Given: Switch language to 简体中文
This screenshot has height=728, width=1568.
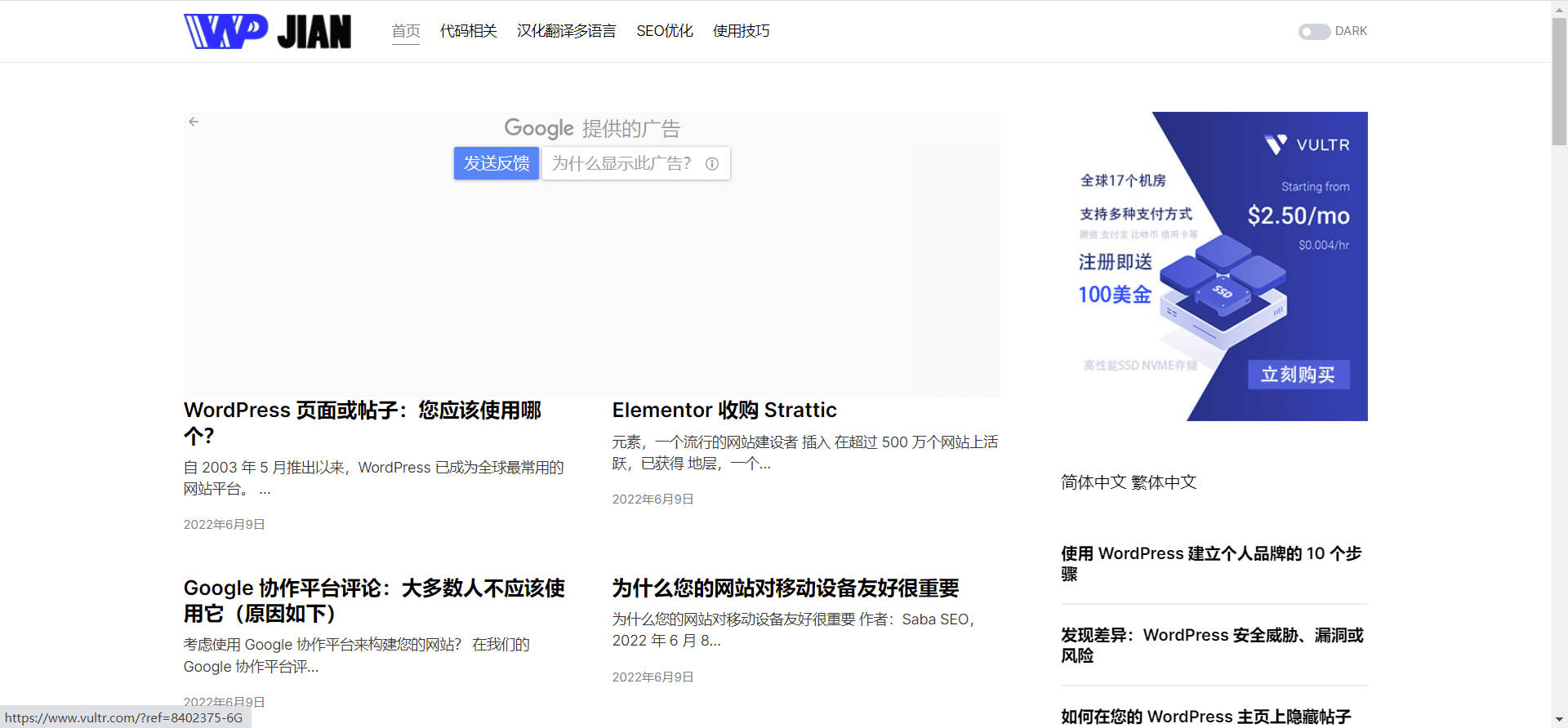Looking at the screenshot, I should point(1094,482).
